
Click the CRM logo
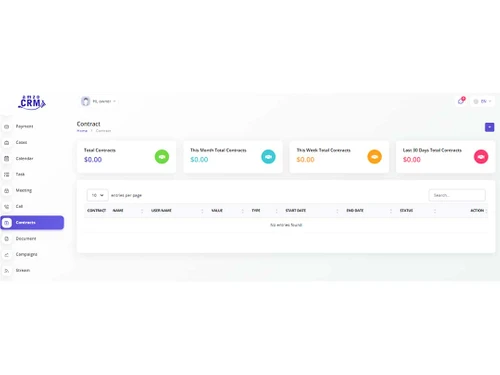pos(32,102)
